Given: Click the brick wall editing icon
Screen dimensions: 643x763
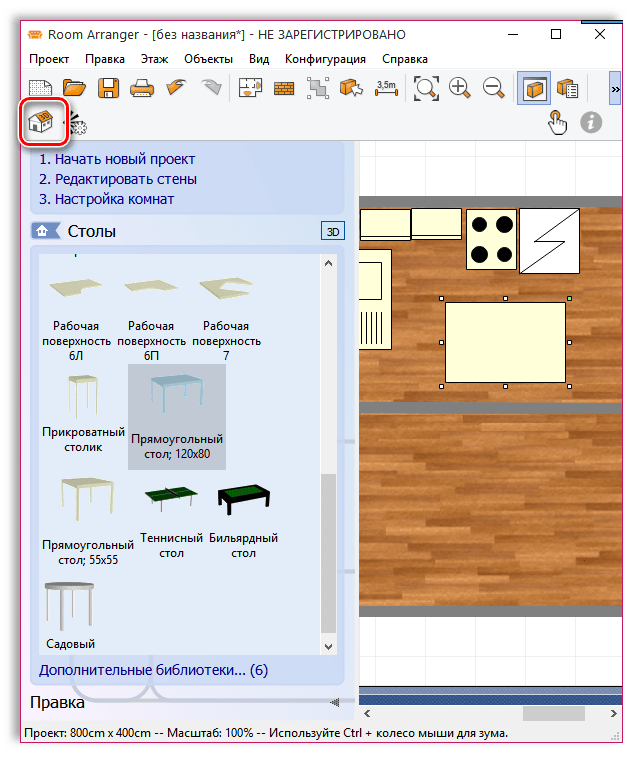Looking at the screenshot, I should point(284,89).
